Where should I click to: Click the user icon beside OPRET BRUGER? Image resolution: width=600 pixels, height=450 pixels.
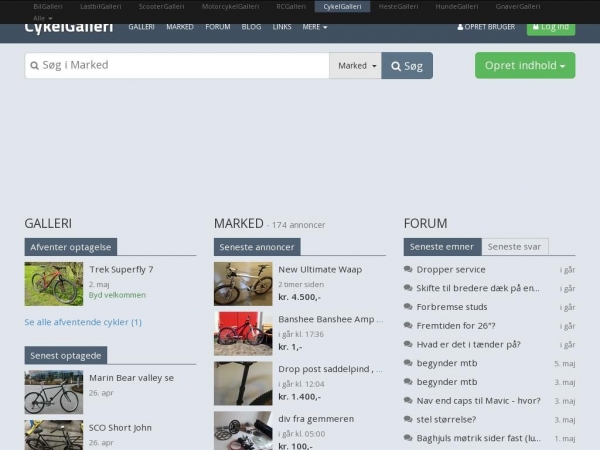460,27
